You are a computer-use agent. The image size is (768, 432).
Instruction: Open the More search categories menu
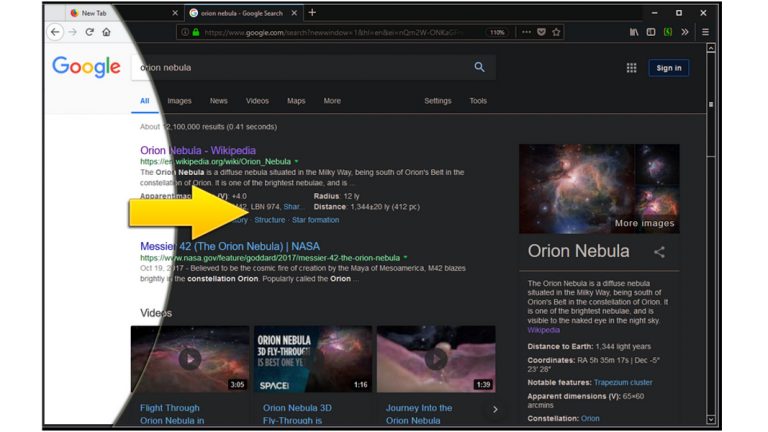[x=332, y=101]
